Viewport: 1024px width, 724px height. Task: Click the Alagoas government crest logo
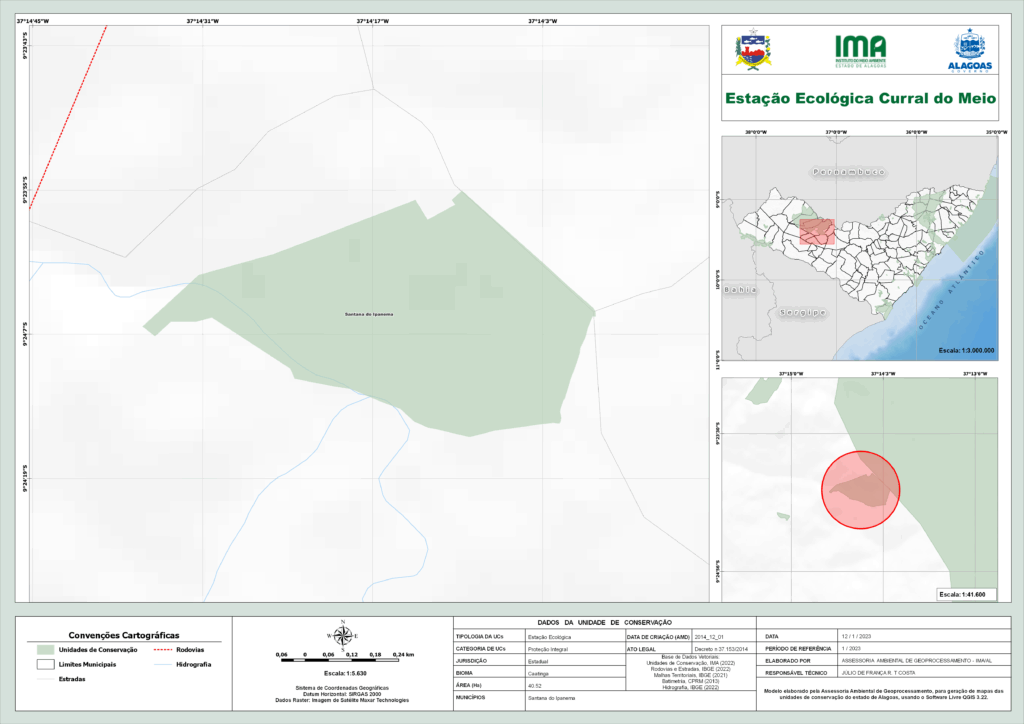pyautogui.click(x=968, y=49)
